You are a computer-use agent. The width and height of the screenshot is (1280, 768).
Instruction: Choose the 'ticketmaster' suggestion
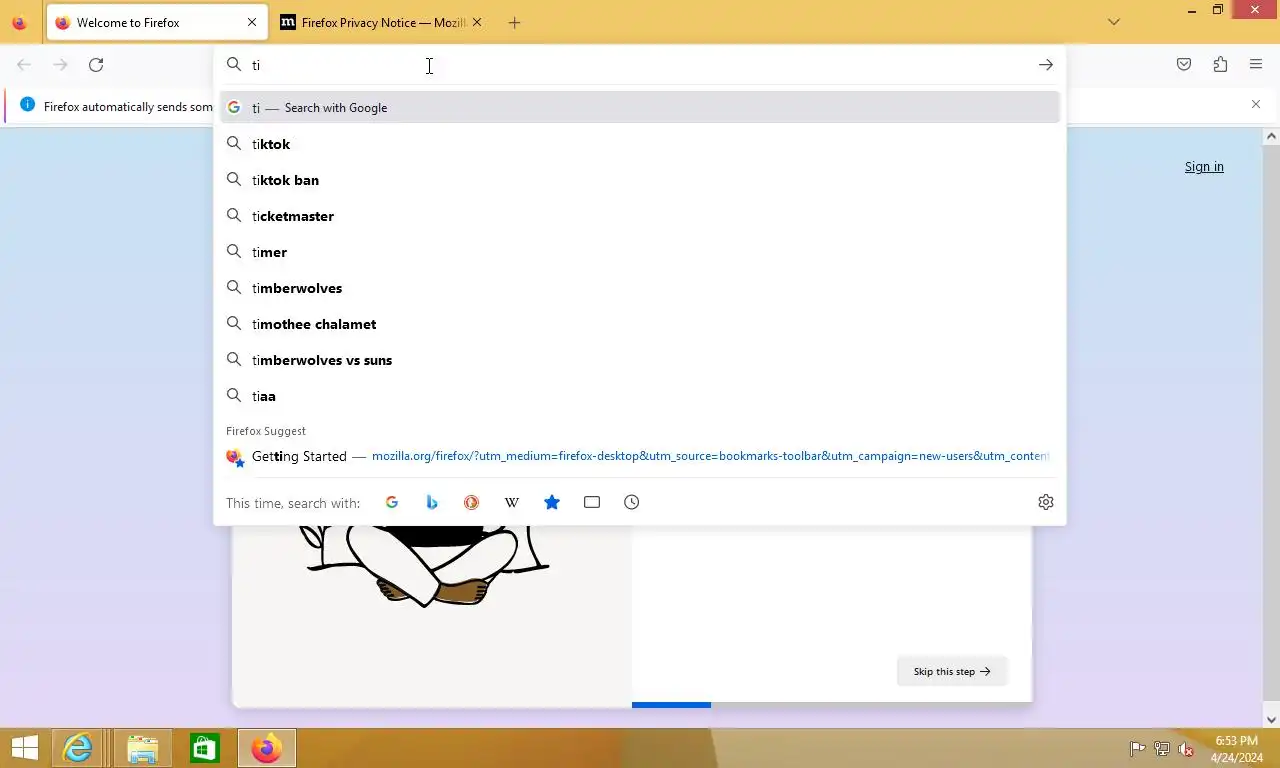tap(640, 216)
